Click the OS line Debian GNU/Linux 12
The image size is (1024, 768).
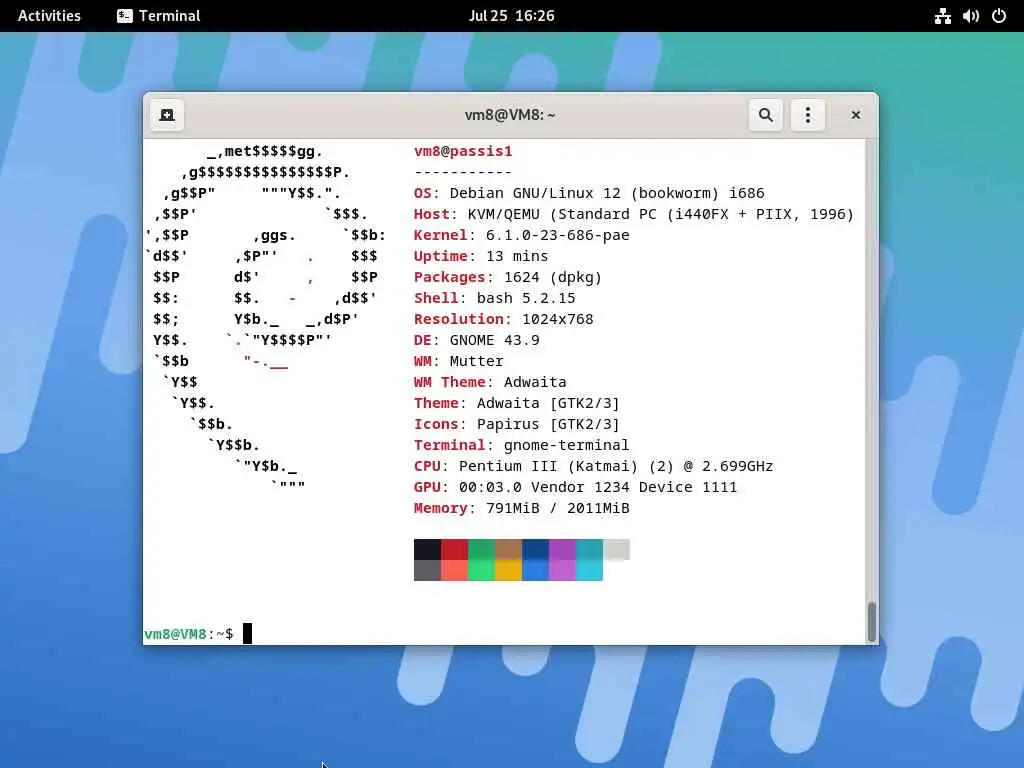point(588,193)
